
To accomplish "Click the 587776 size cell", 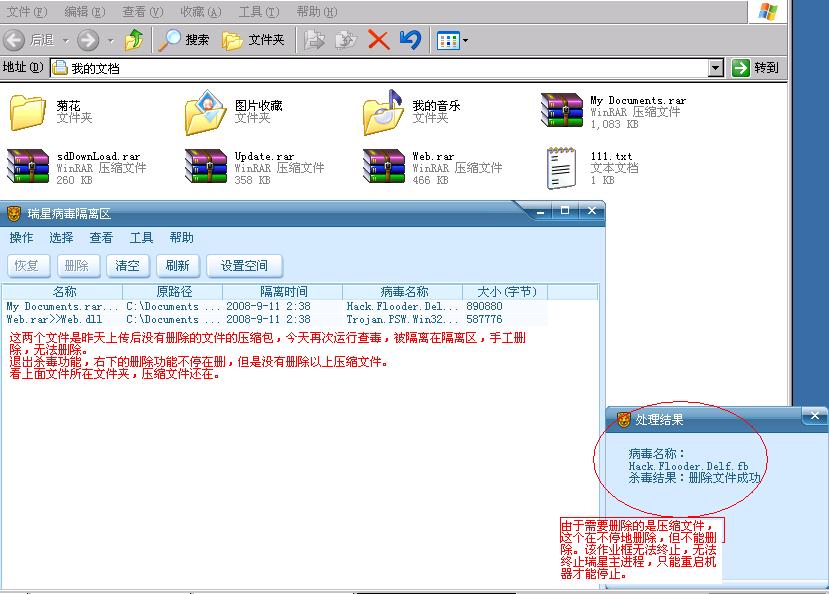I will (x=484, y=319).
